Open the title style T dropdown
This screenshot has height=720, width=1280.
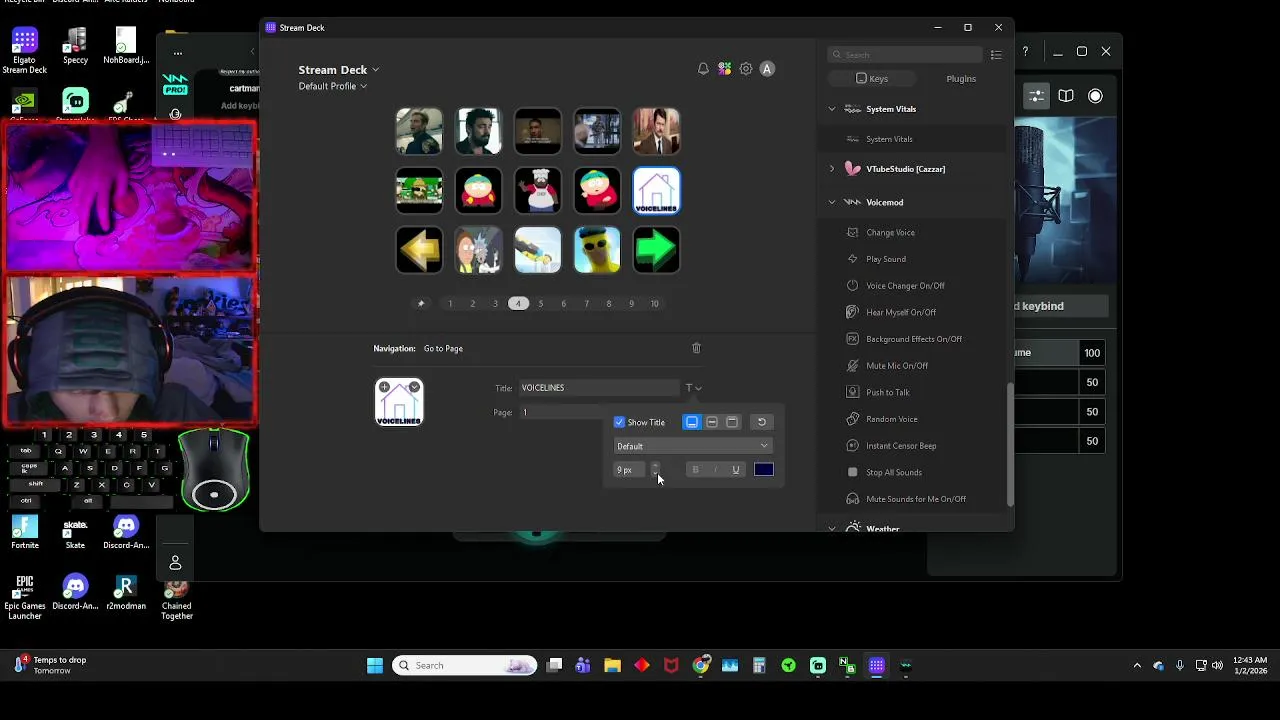[693, 388]
